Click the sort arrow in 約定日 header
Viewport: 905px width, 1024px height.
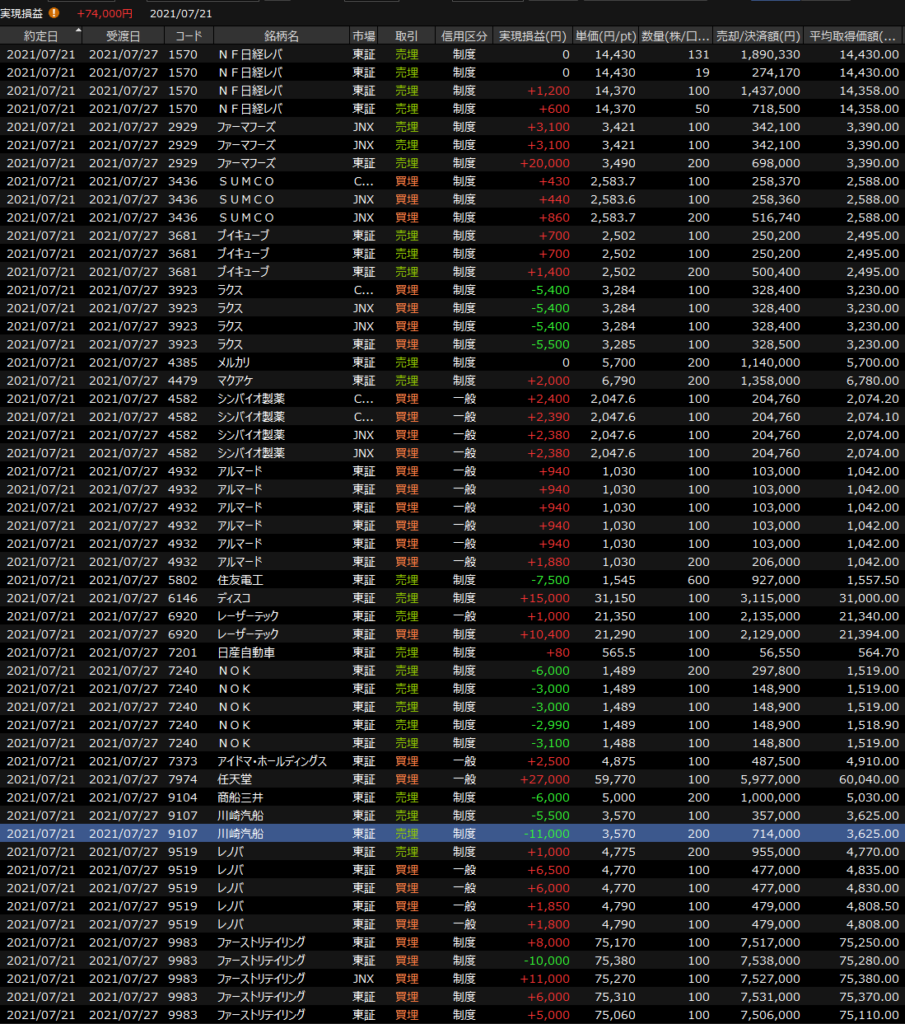click(x=78, y=32)
